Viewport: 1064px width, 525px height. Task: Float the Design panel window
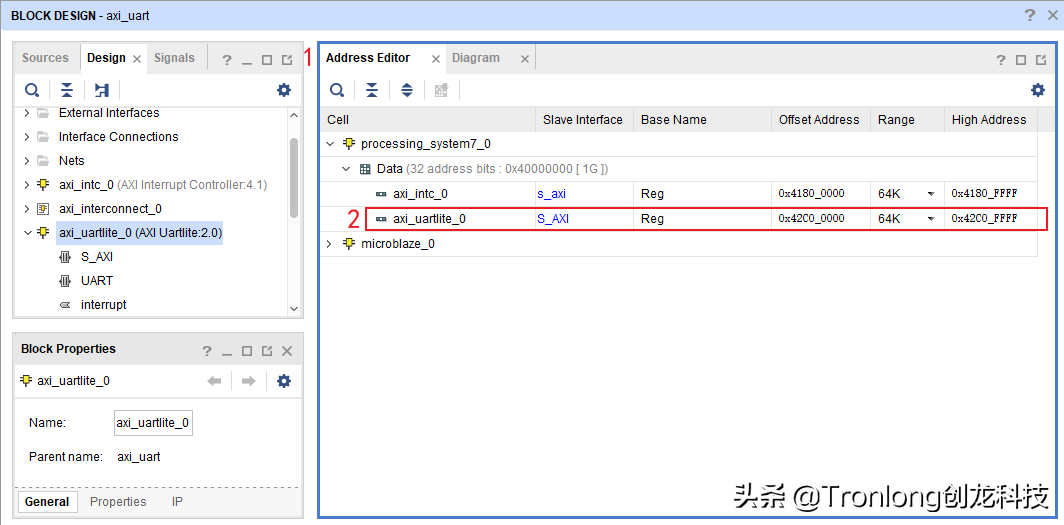(x=287, y=60)
